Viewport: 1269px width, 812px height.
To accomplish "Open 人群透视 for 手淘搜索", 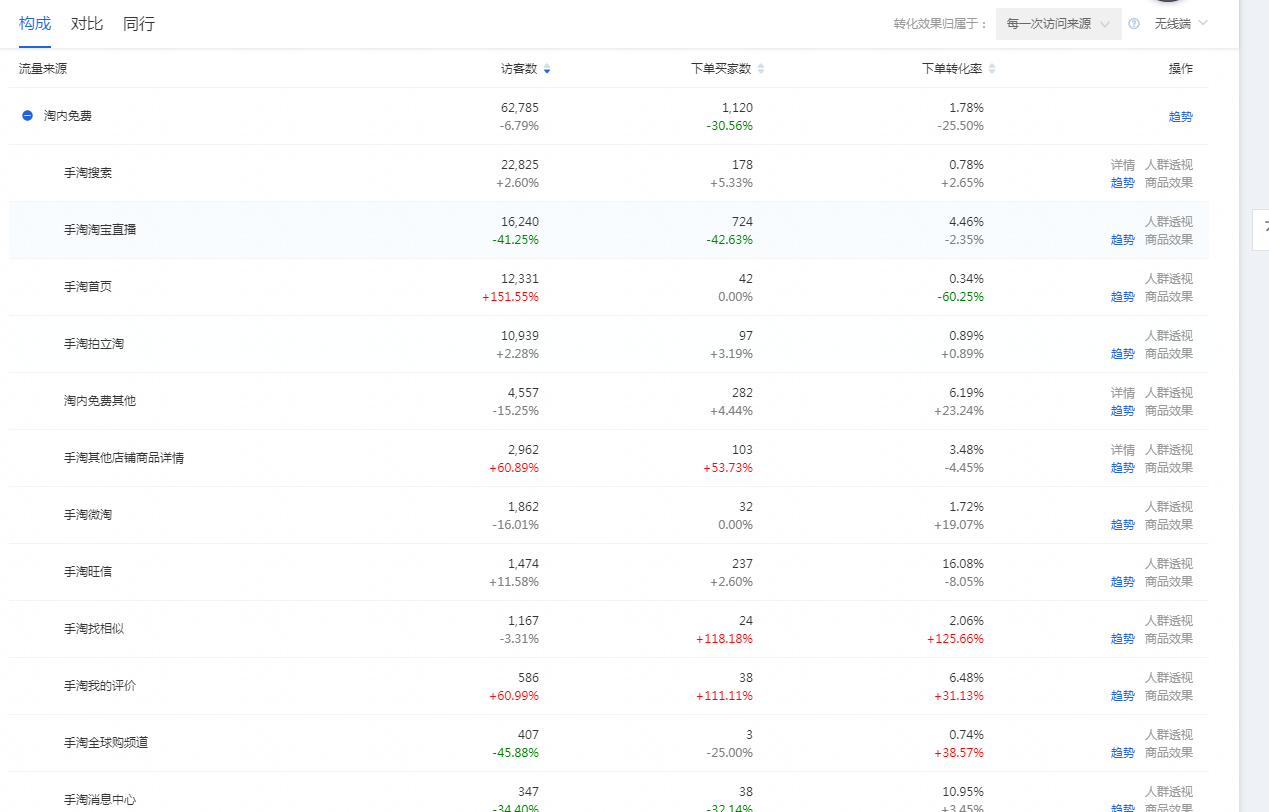I will 1169,164.
